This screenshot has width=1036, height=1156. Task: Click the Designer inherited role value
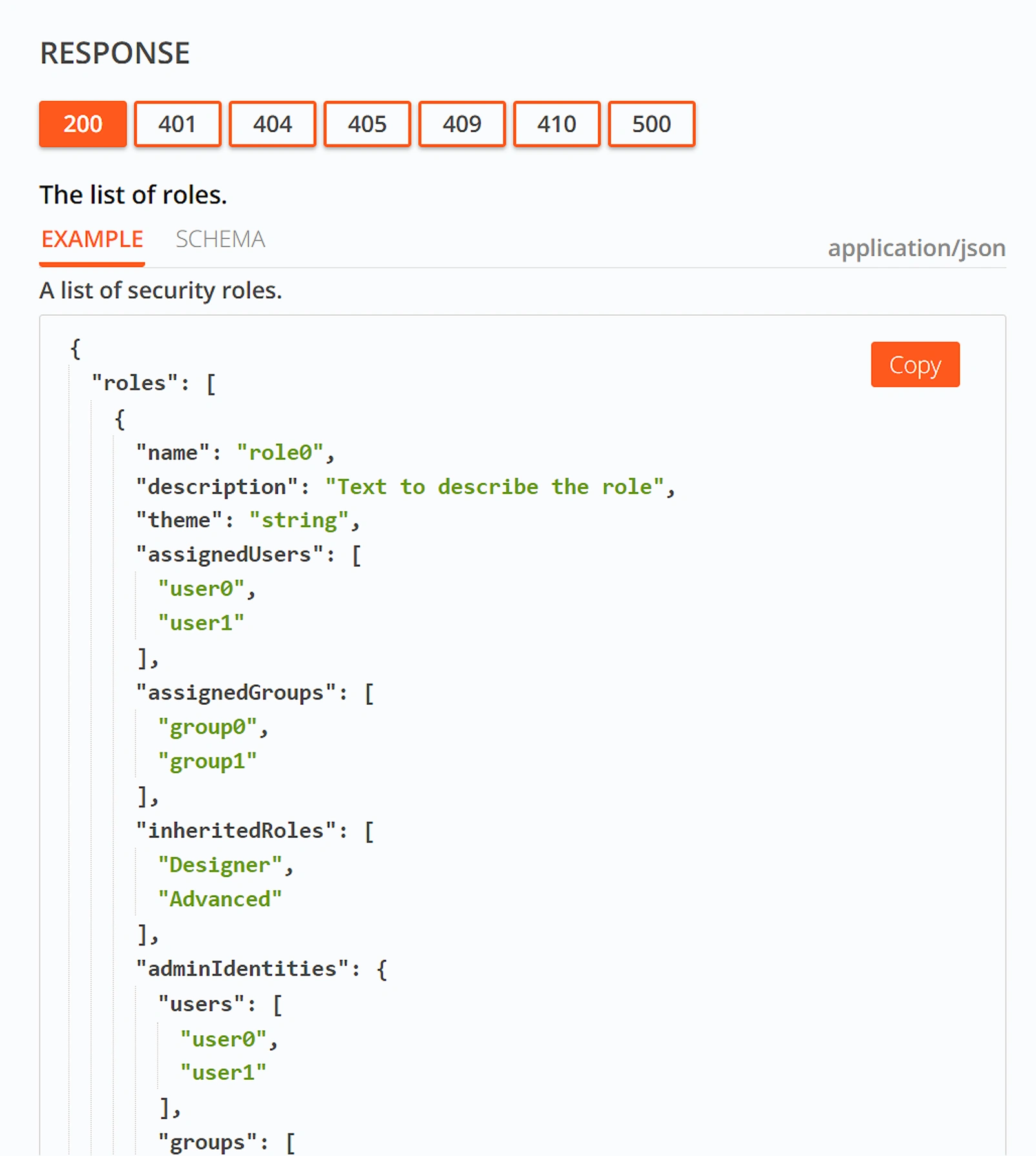click(221, 864)
